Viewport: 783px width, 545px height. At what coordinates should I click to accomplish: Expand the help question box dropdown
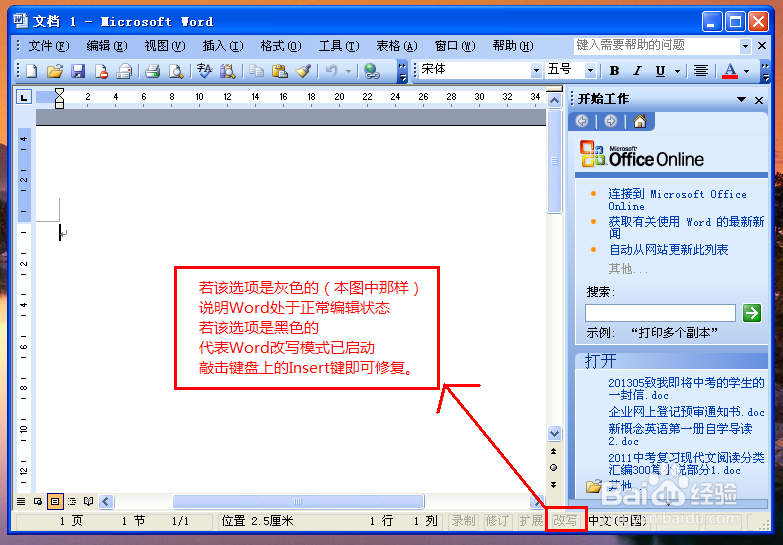pyautogui.click(x=745, y=46)
